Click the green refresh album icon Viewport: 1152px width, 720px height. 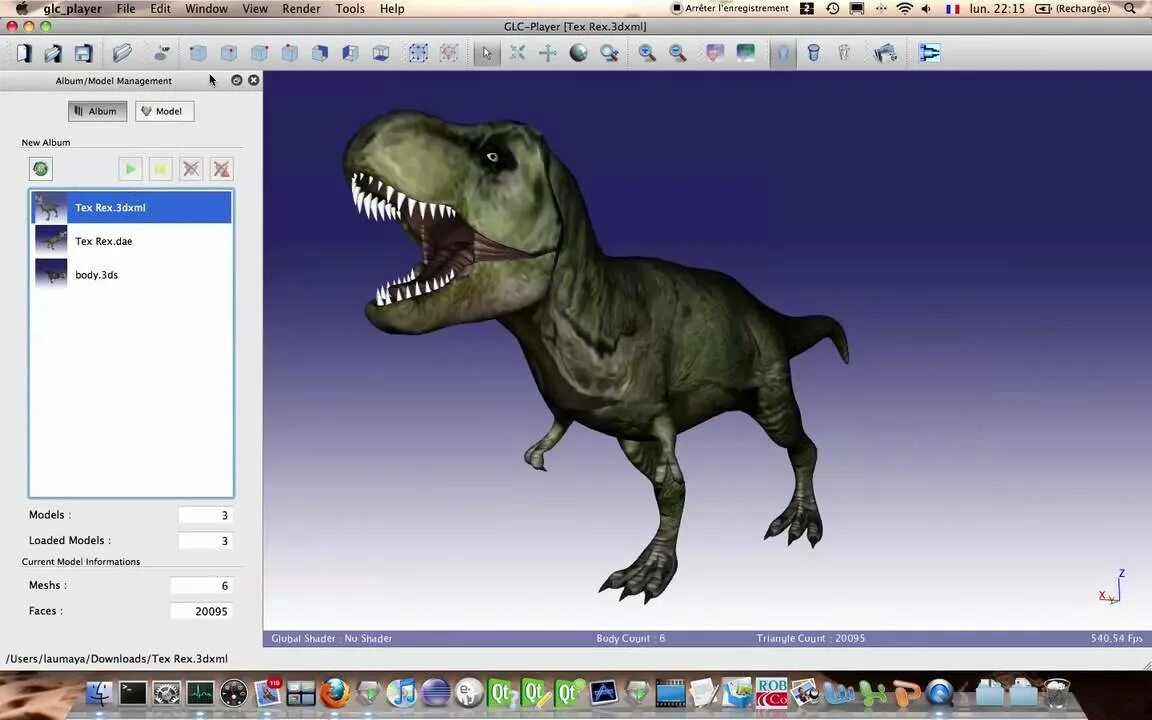tap(40, 169)
